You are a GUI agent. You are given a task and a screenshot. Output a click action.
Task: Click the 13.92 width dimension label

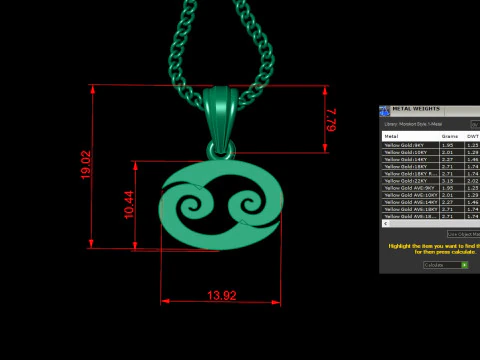click(x=222, y=295)
